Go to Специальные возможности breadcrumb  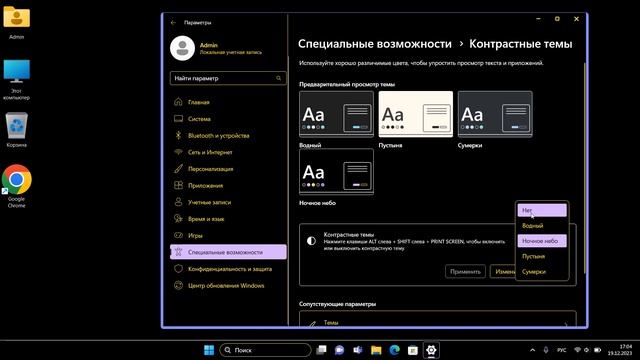coord(375,44)
